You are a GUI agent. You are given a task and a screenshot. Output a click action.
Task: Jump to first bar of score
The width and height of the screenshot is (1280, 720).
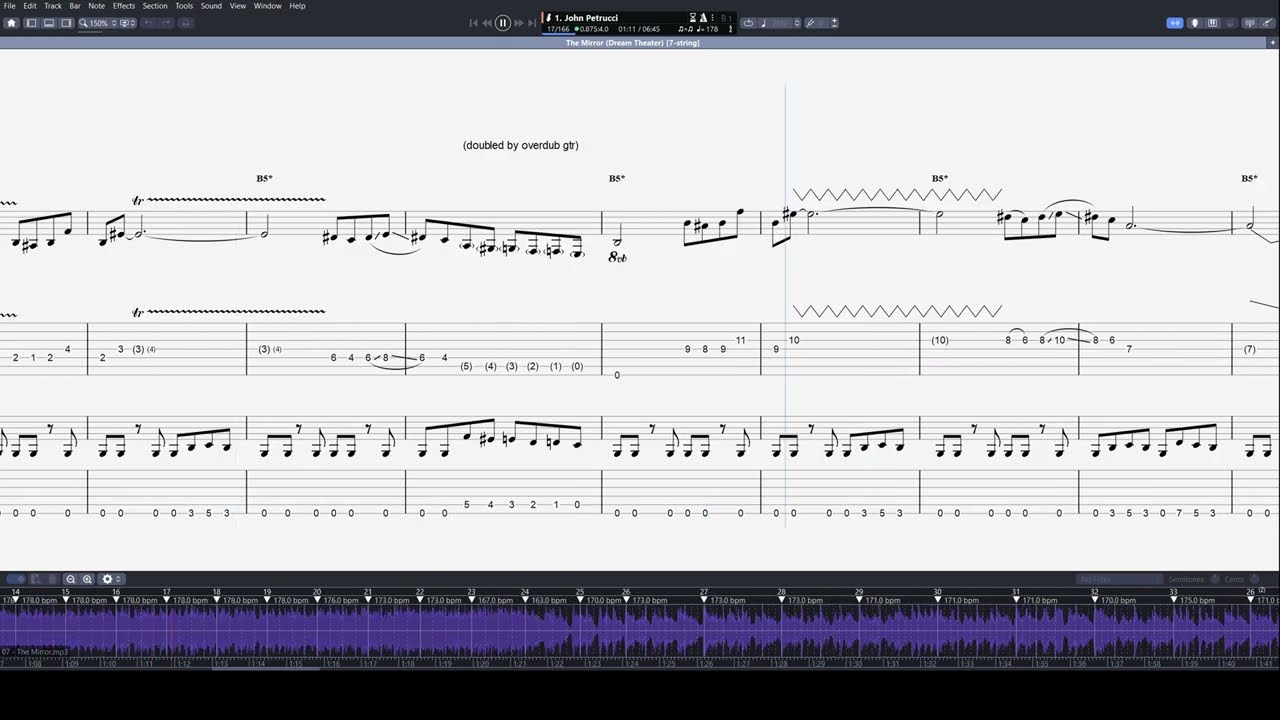[473, 23]
